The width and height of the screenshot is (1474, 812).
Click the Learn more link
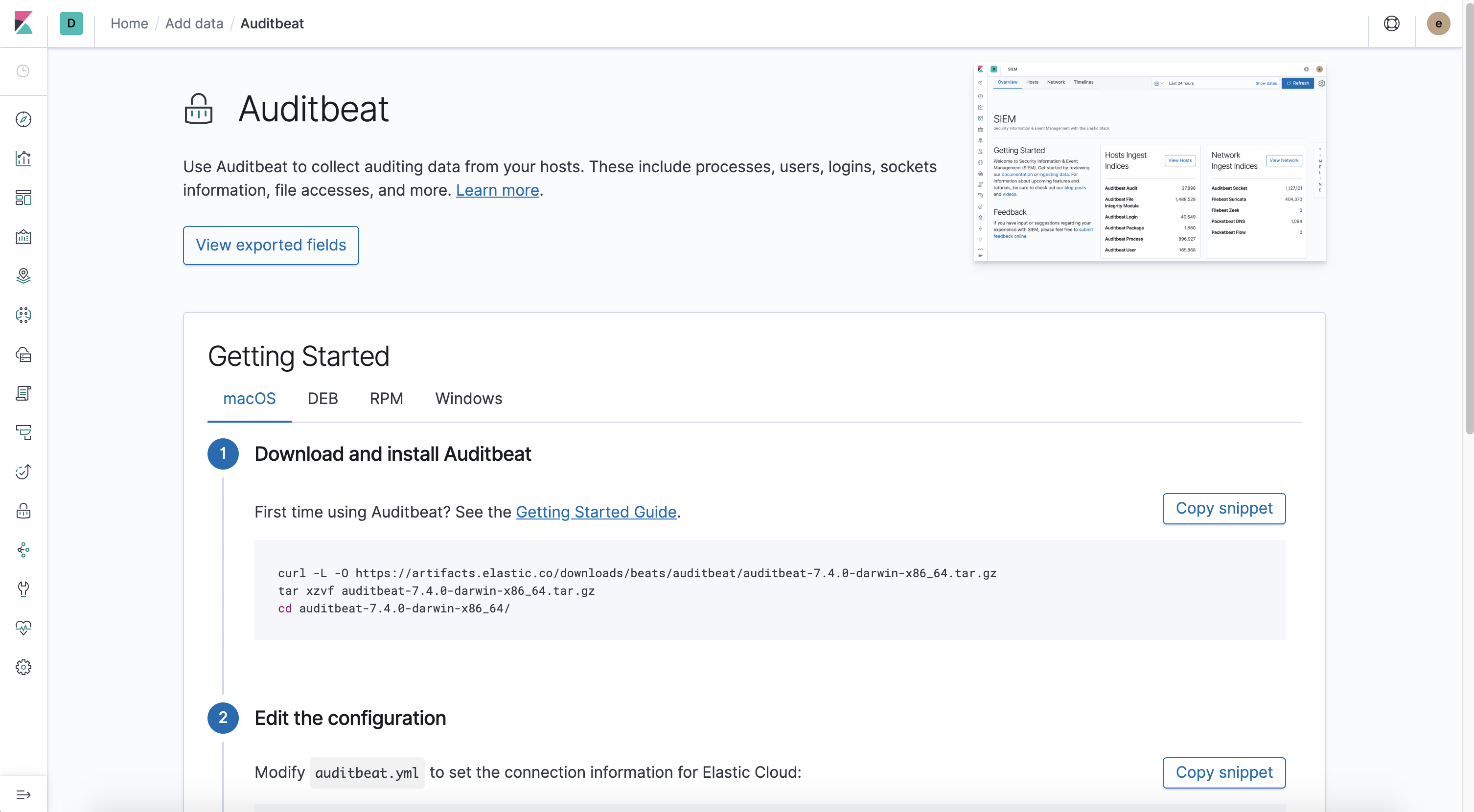point(497,190)
